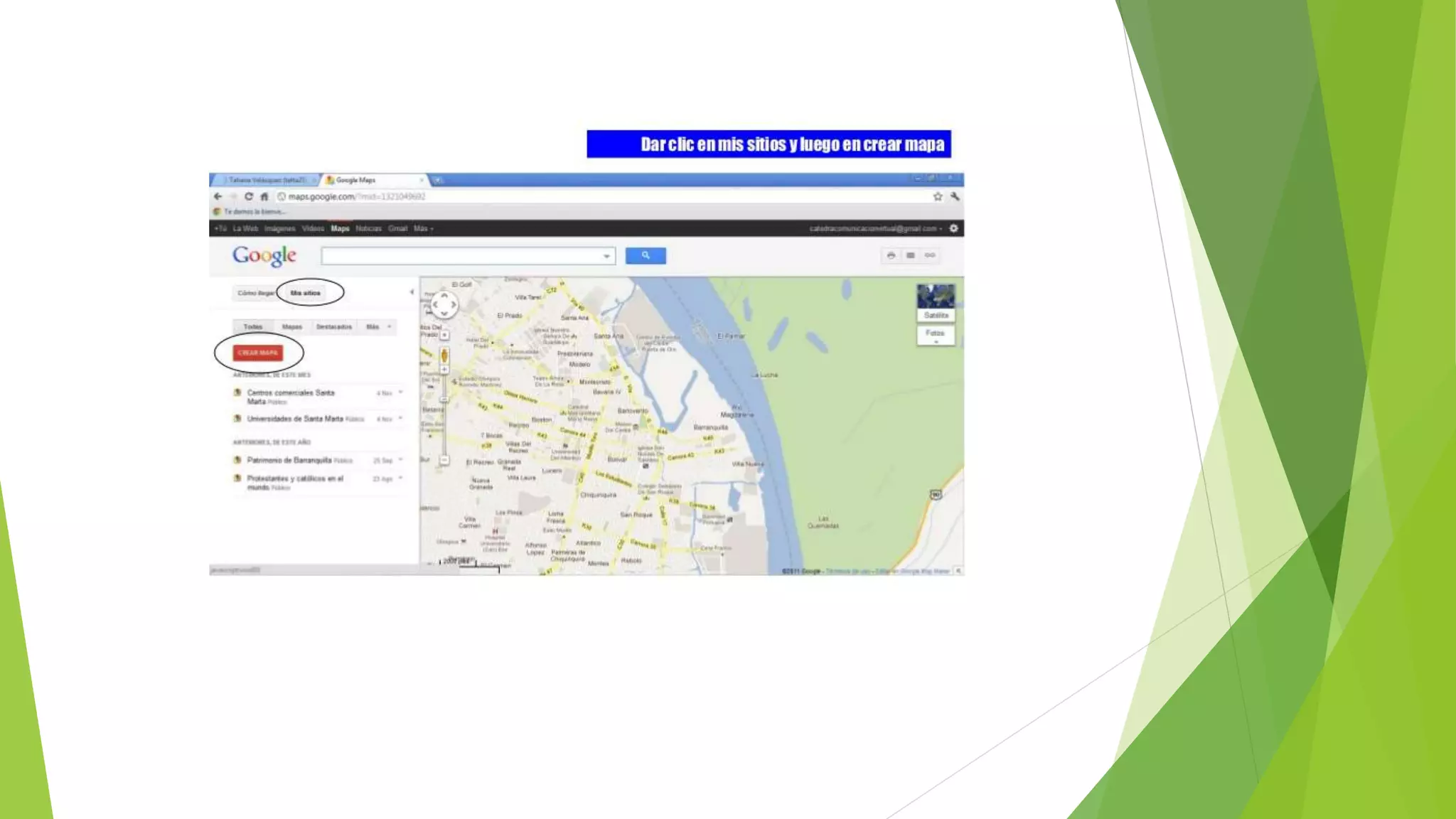This screenshot has height=819, width=1456.
Task: Open Google account settings gear
Action: (954, 229)
